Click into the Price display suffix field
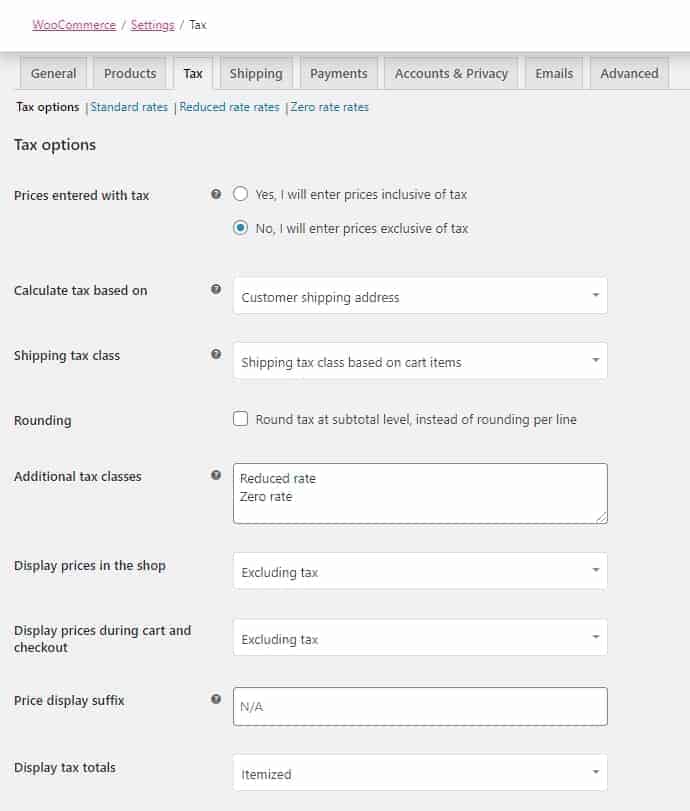This screenshot has width=690, height=811. [420, 707]
